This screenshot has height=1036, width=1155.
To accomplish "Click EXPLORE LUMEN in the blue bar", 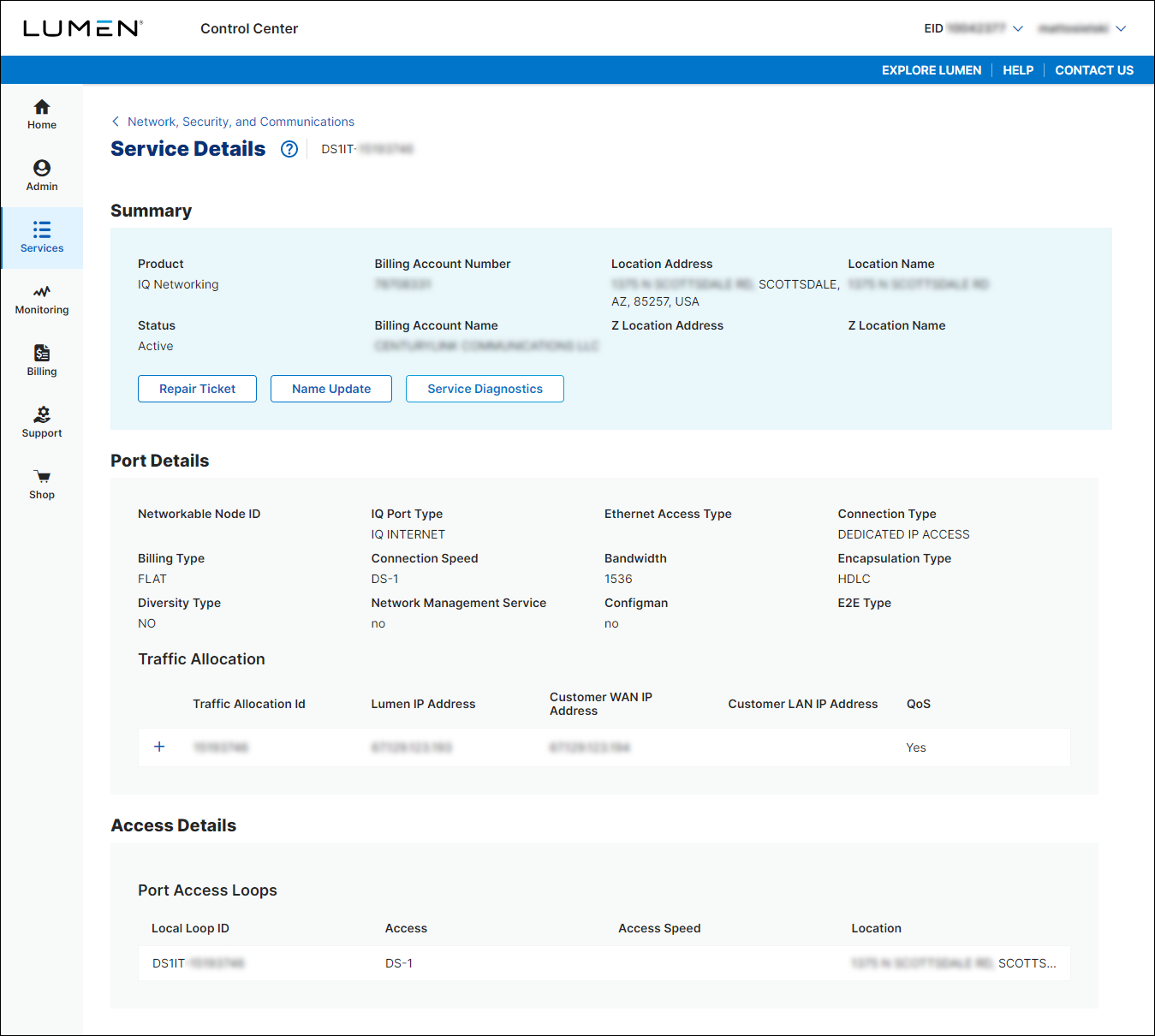I will 932,70.
